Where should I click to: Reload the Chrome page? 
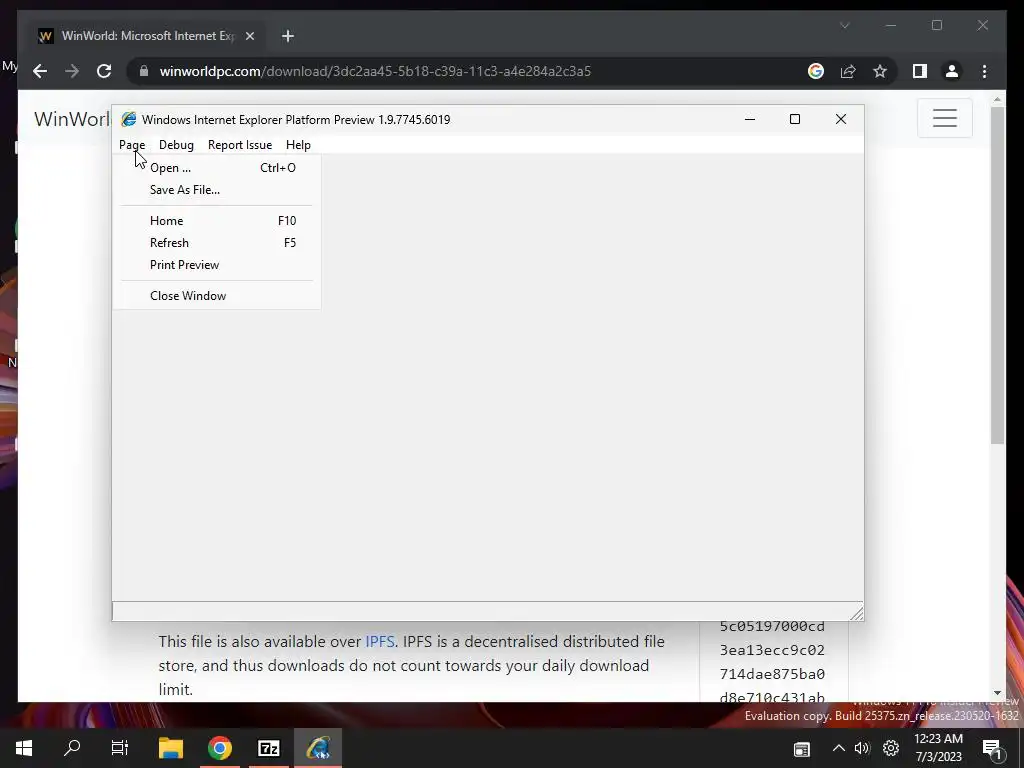[104, 71]
